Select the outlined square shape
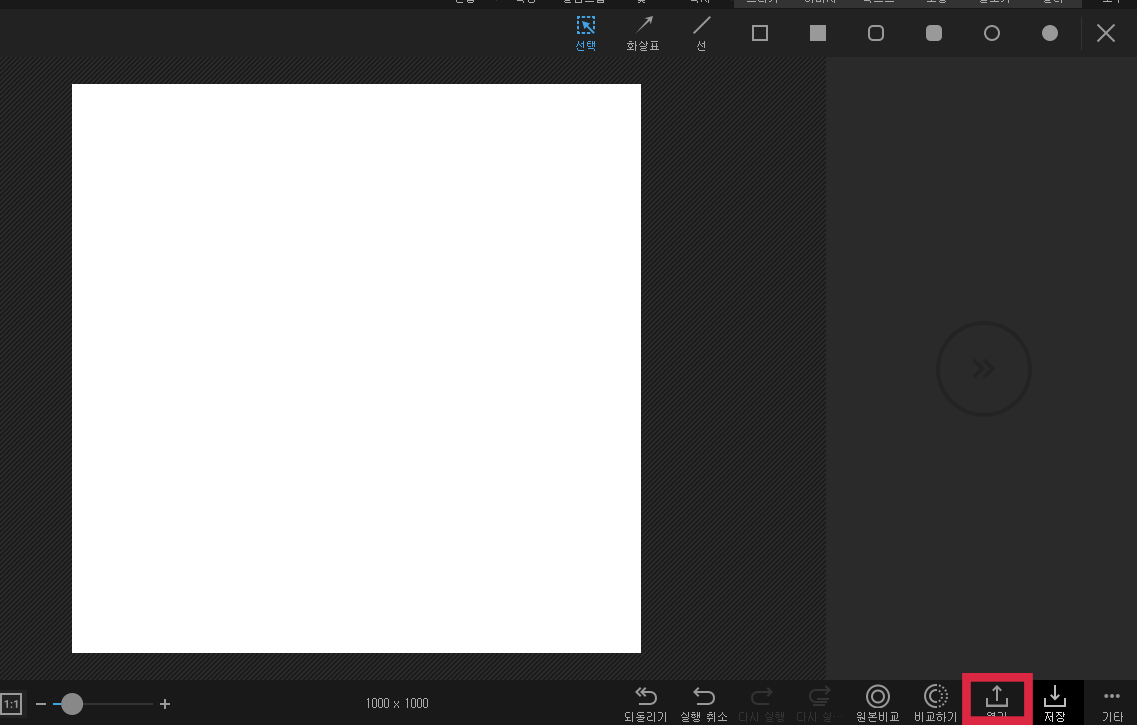Screen dimensions: 1137x725 pyautogui.click(x=760, y=33)
